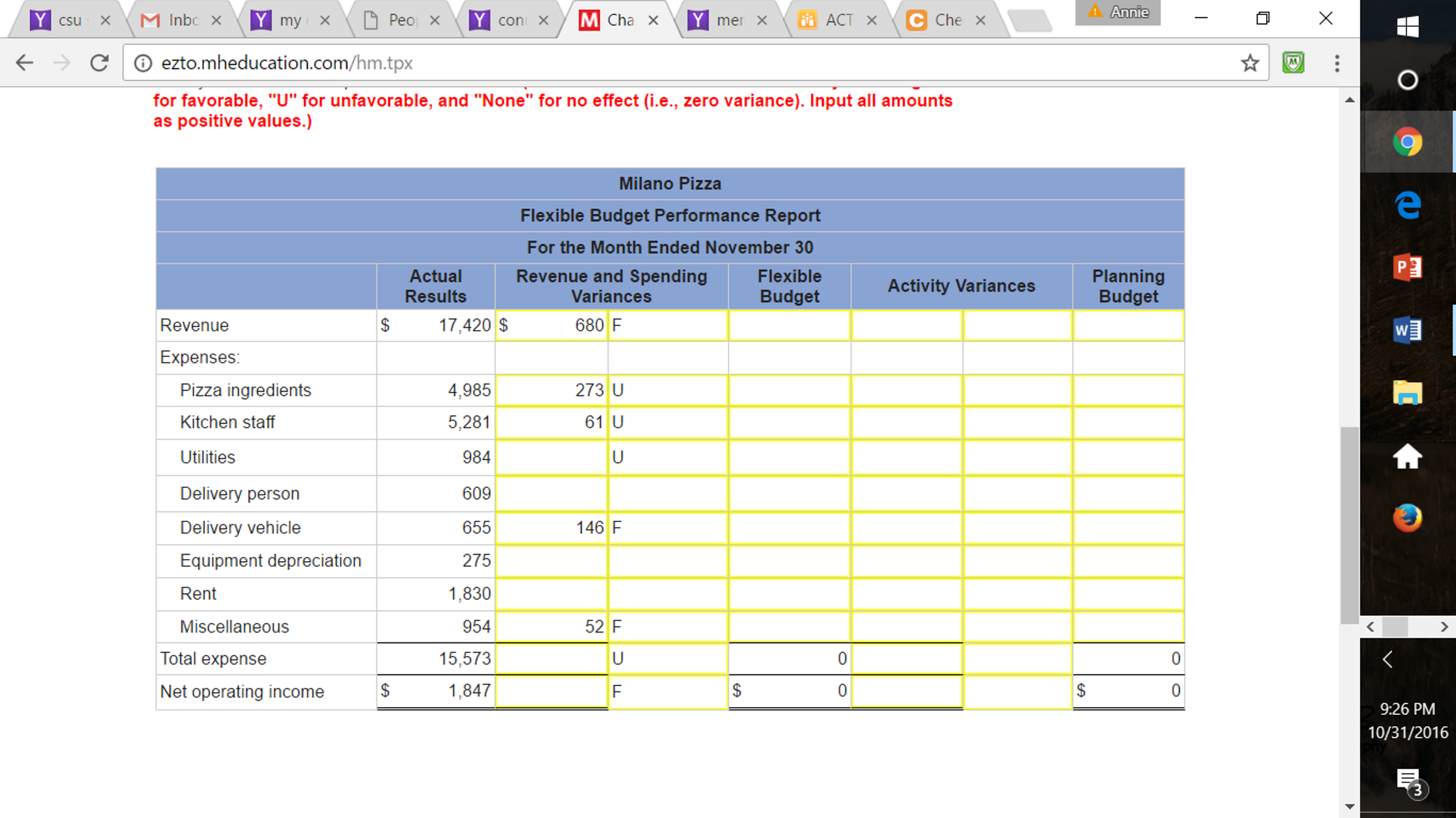1456x818 pixels.
Task: Switch to the 'mer' Yahoo tab
Action: click(728, 20)
